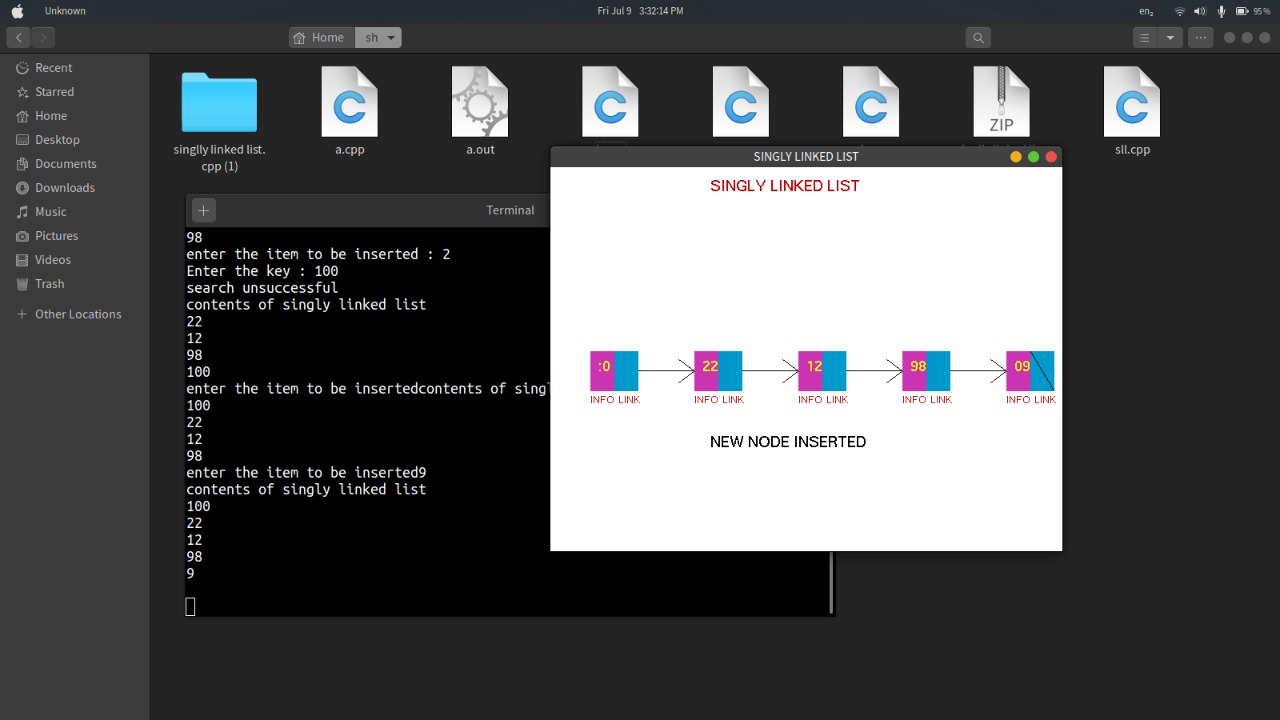1280x720 pixels.
Task: Click the volume speaker icon
Action: 1200,11
